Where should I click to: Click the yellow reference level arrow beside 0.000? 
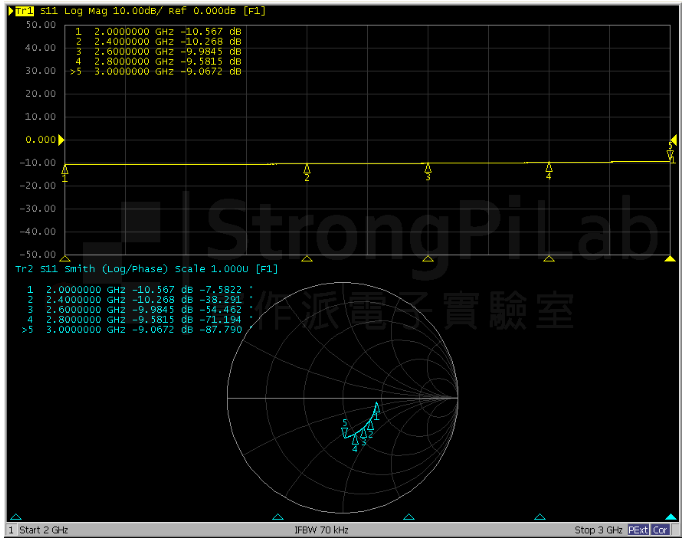point(61,140)
